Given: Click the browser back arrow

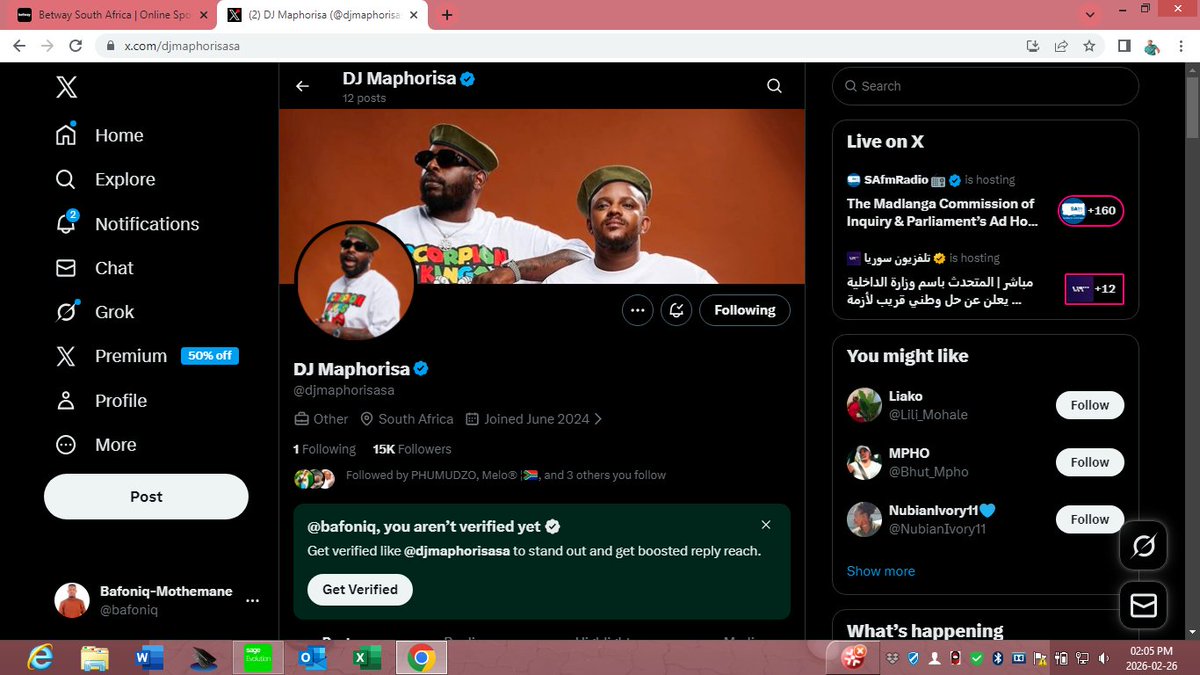Looking at the screenshot, I should pyautogui.click(x=20, y=46).
